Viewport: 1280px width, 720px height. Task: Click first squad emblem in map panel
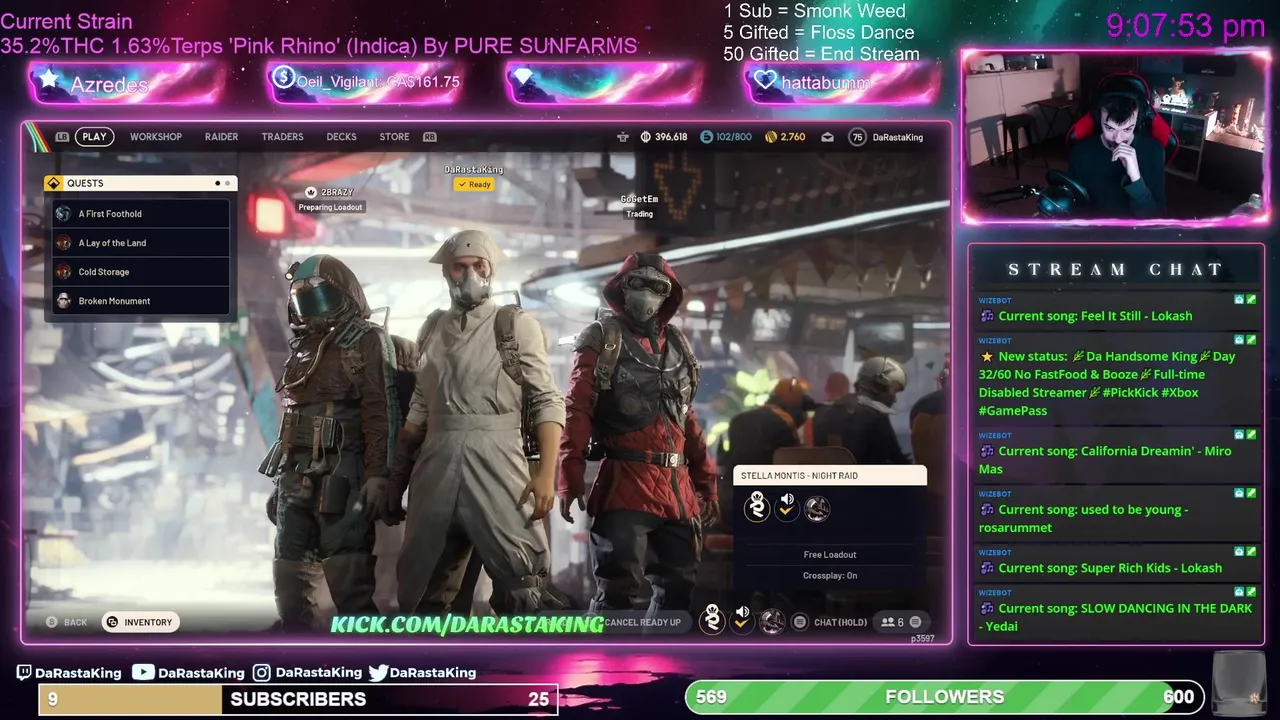click(x=757, y=507)
